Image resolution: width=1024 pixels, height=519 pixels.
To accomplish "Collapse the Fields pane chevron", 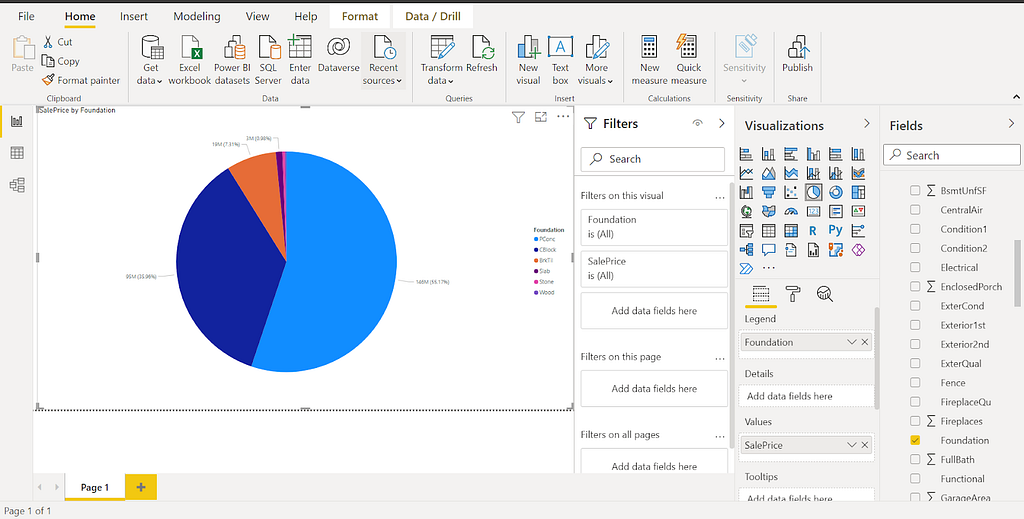I will [x=1012, y=123].
